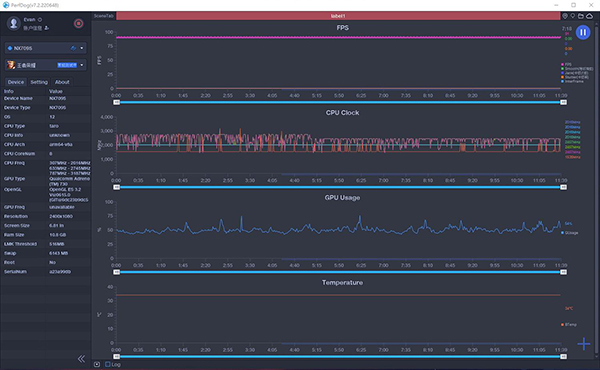Pause the performance recording
The width and height of the screenshot is (600, 370).
click(x=583, y=33)
